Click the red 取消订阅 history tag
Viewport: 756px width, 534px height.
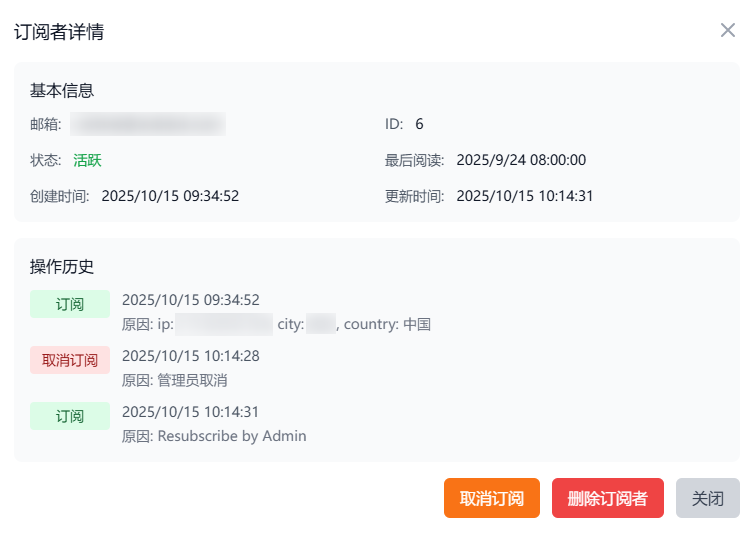coord(70,360)
